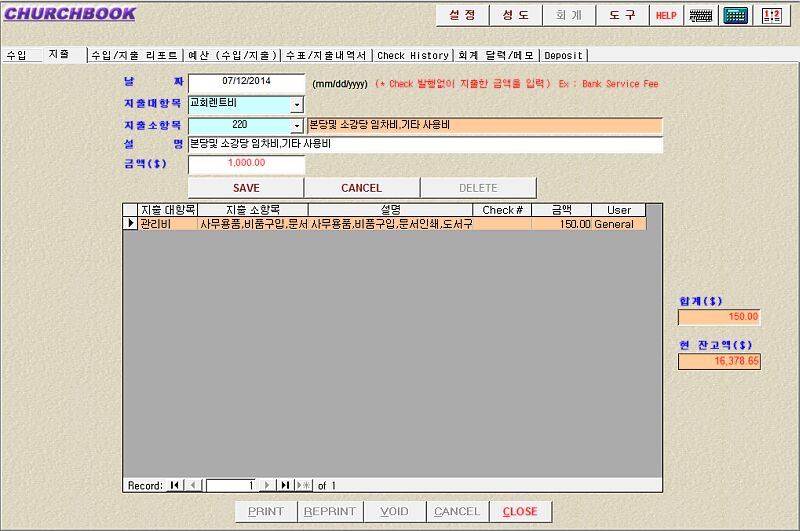Go to previous record arrow
The height and width of the screenshot is (531, 800).
pyautogui.click(x=193, y=485)
